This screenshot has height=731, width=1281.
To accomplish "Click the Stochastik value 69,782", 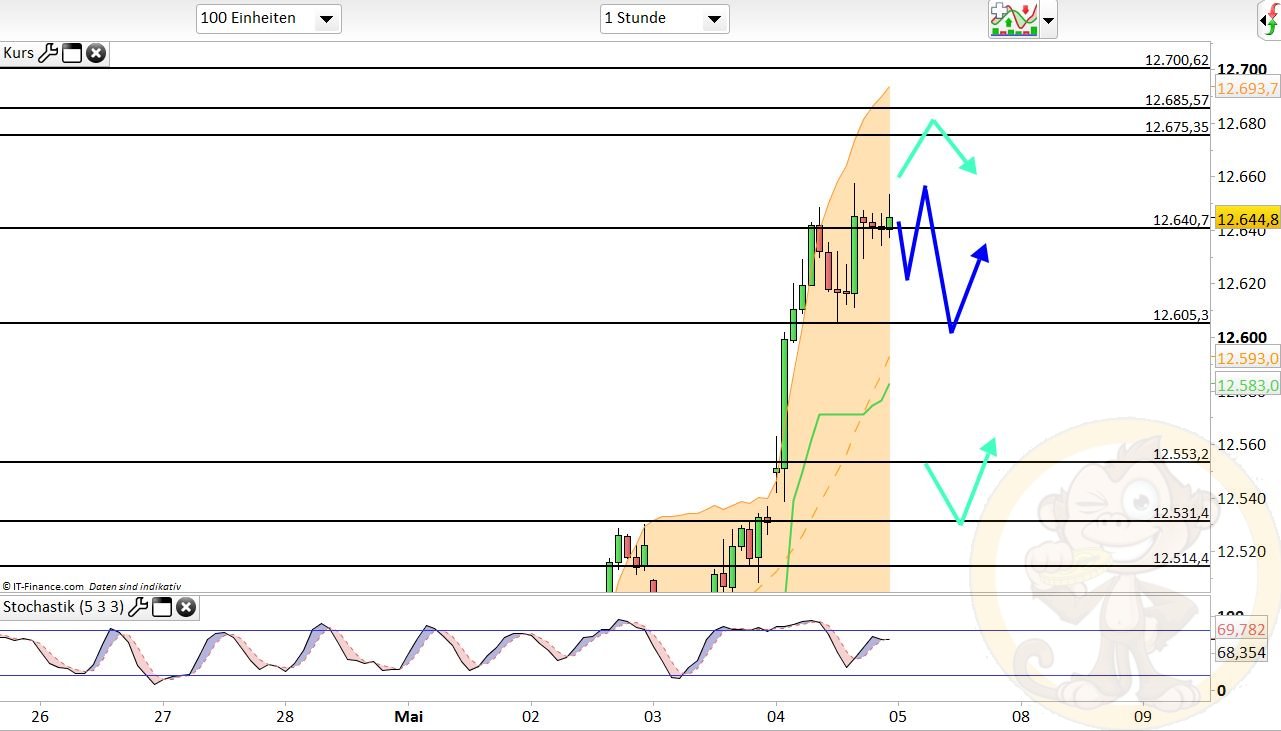I will pos(1243,630).
